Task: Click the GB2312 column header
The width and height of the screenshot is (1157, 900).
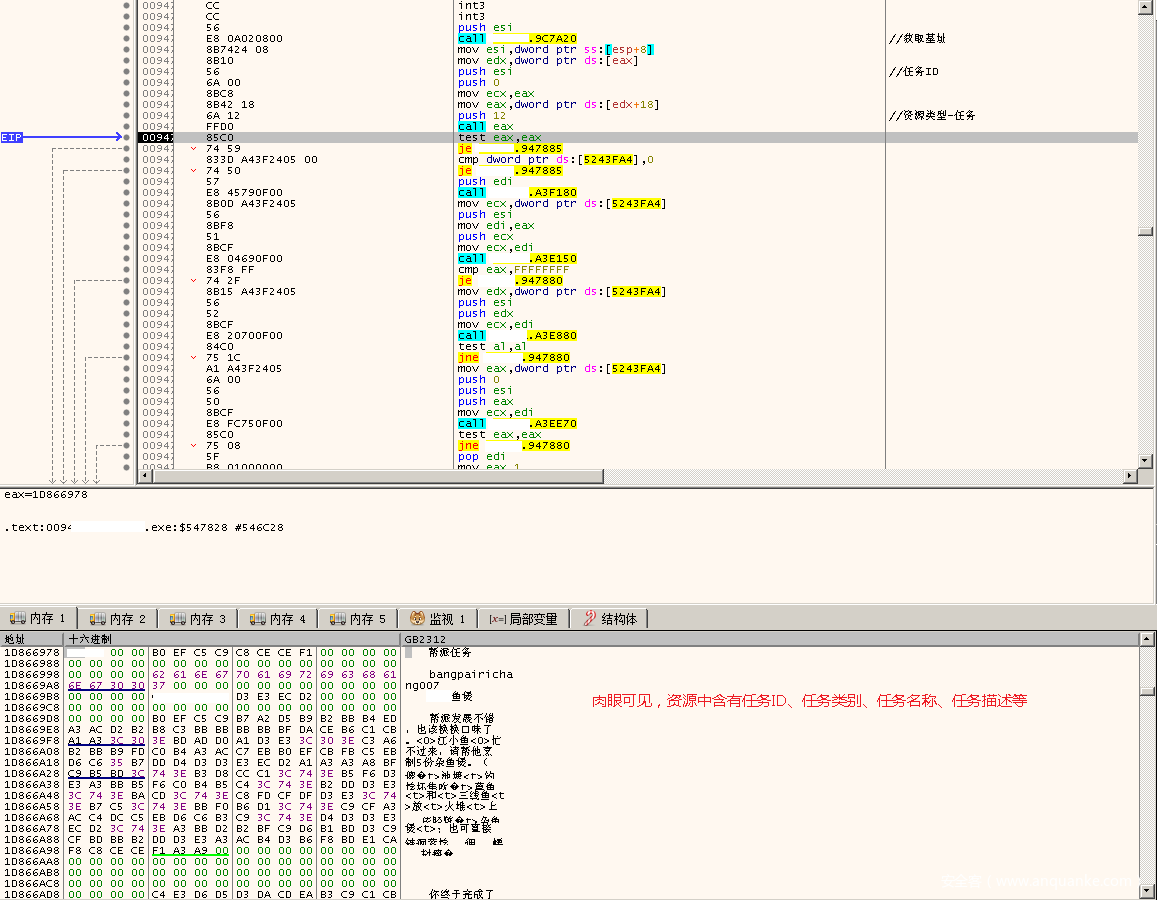Action: coord(425,639)
